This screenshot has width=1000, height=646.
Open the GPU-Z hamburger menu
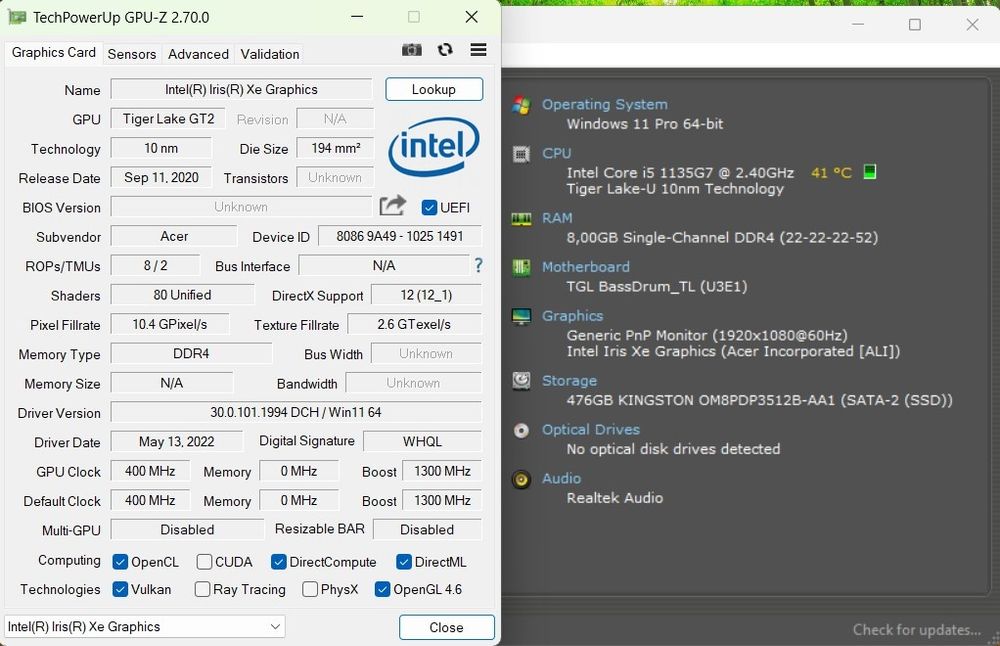click(478, 50)
